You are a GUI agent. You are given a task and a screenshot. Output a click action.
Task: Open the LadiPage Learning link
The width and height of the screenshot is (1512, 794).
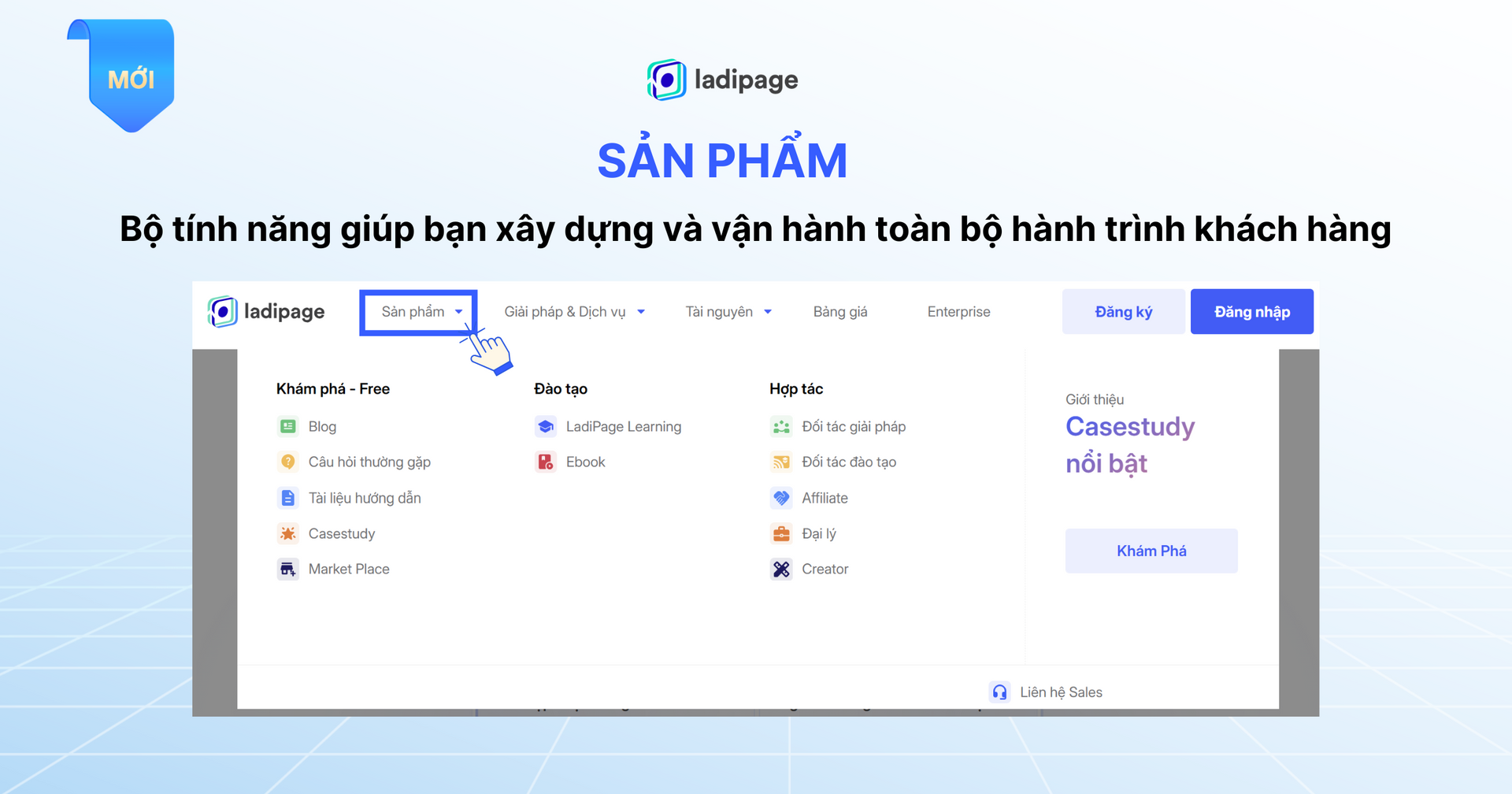[624, 426]
